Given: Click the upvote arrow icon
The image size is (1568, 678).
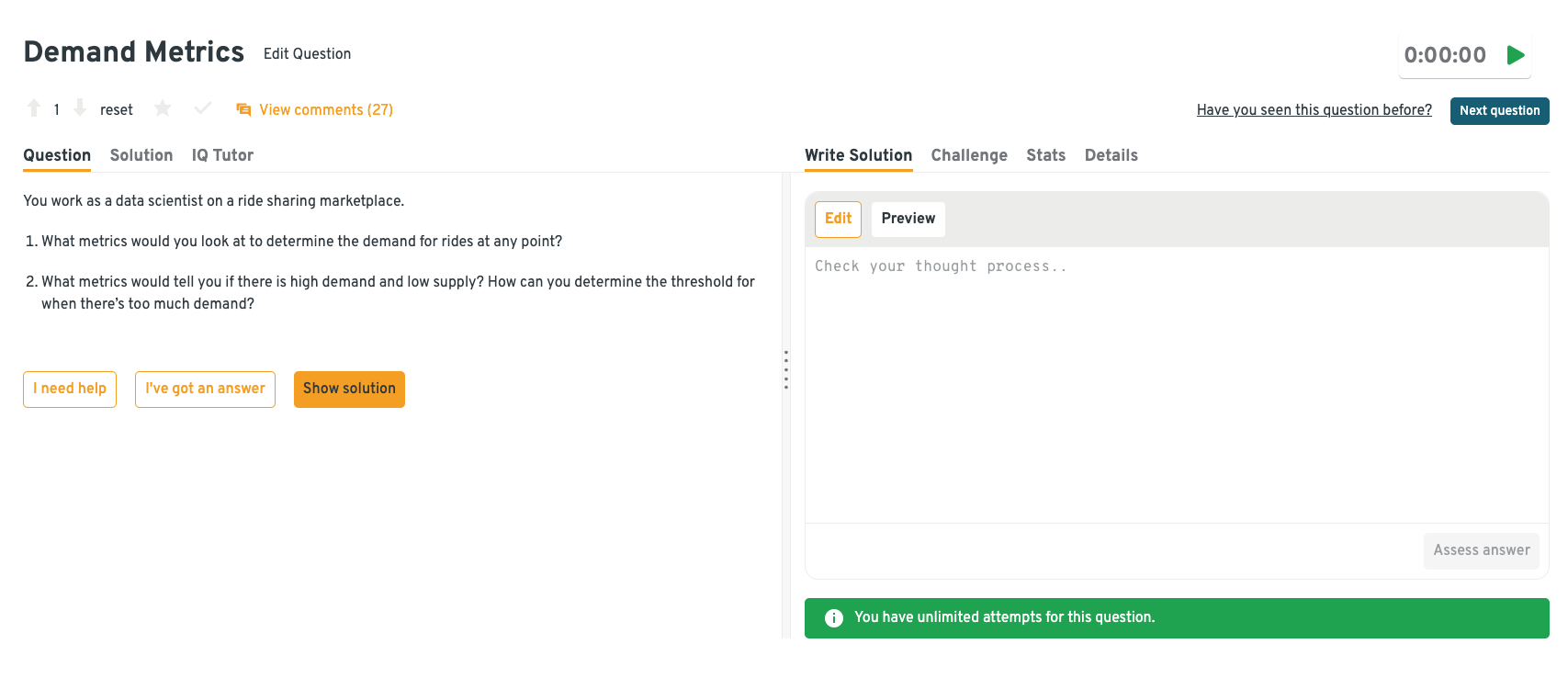Looking at the screenshot, I should tap(34, 108).
